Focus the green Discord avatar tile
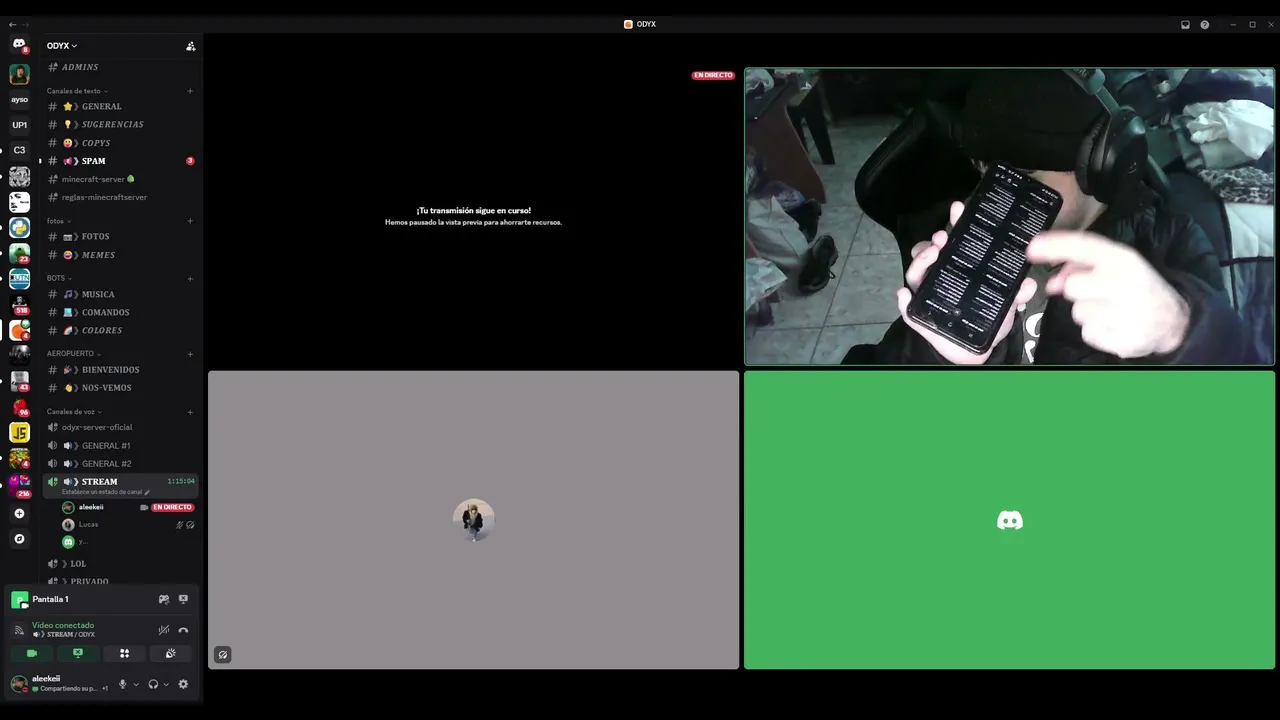Screen dimensions: 1280x720 point(1009,520)
